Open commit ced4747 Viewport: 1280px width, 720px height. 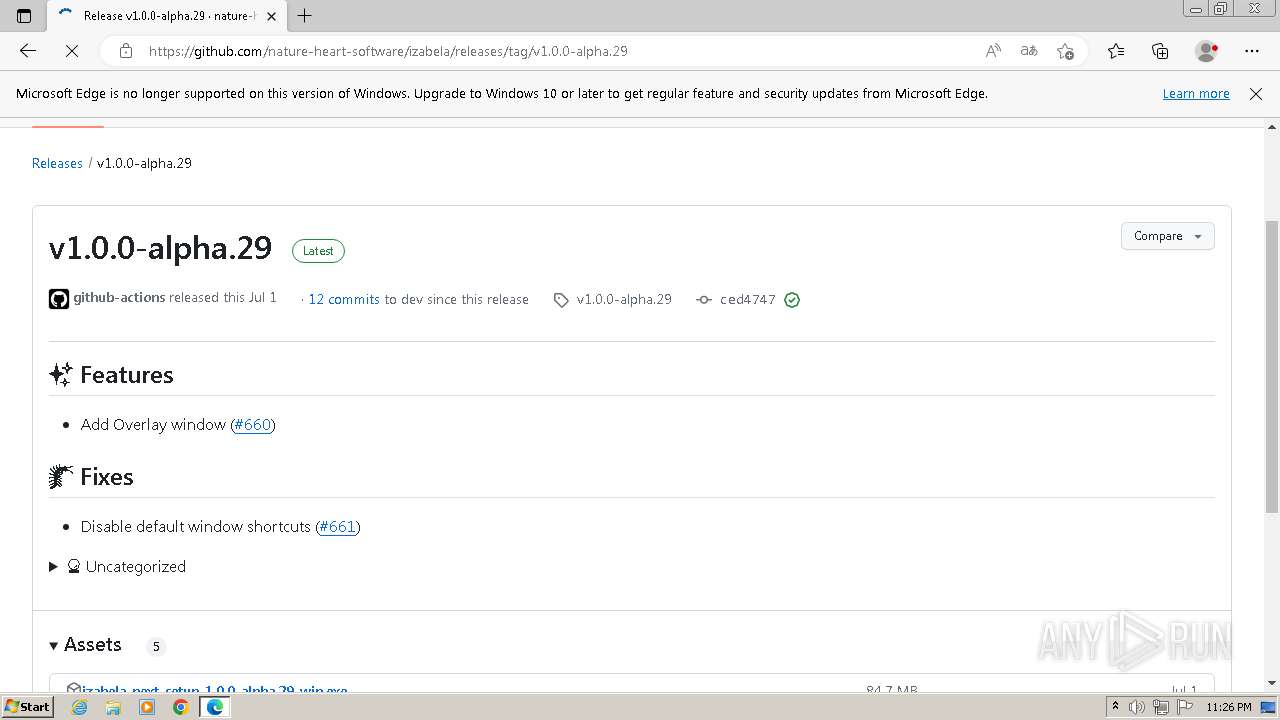(x=748, y=299)
